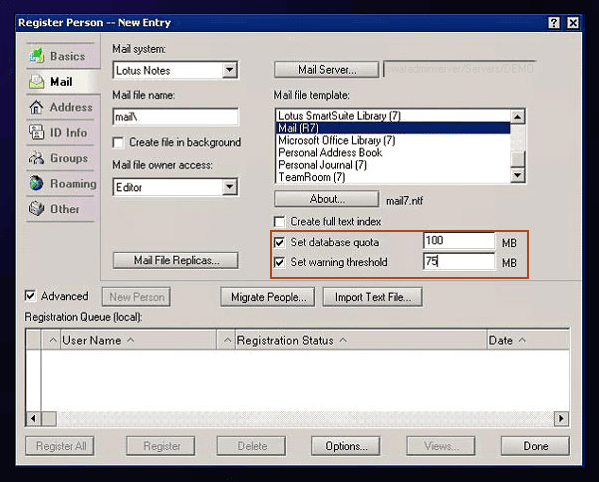The height and width of the screenshot is (482, 599).
Task: Uncheck Set warning threshold
Action: point(280,262)
